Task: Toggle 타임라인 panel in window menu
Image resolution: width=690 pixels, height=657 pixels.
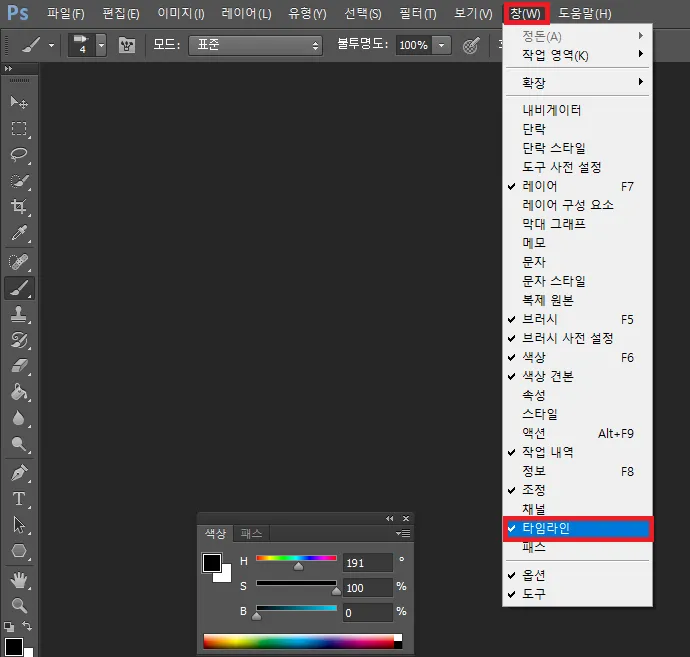Action: [577, 528]
